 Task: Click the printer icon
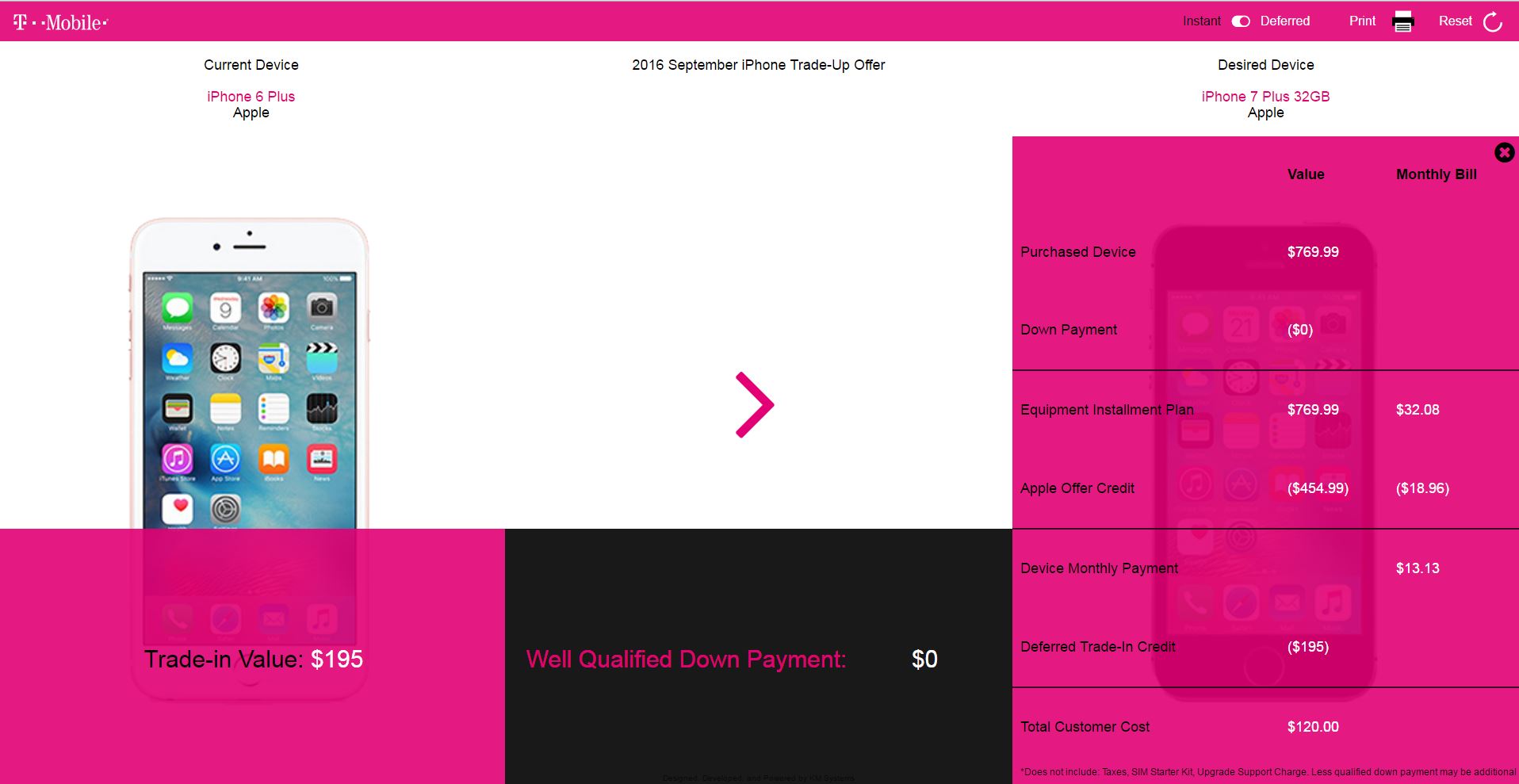point(1403,21)
